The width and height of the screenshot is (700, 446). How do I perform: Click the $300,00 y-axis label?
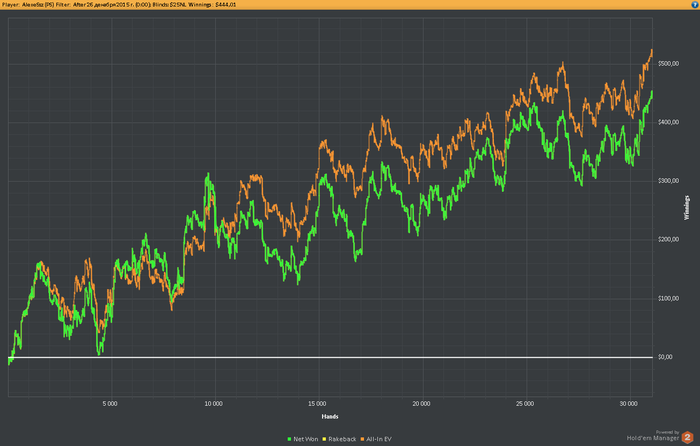(668, 181)
